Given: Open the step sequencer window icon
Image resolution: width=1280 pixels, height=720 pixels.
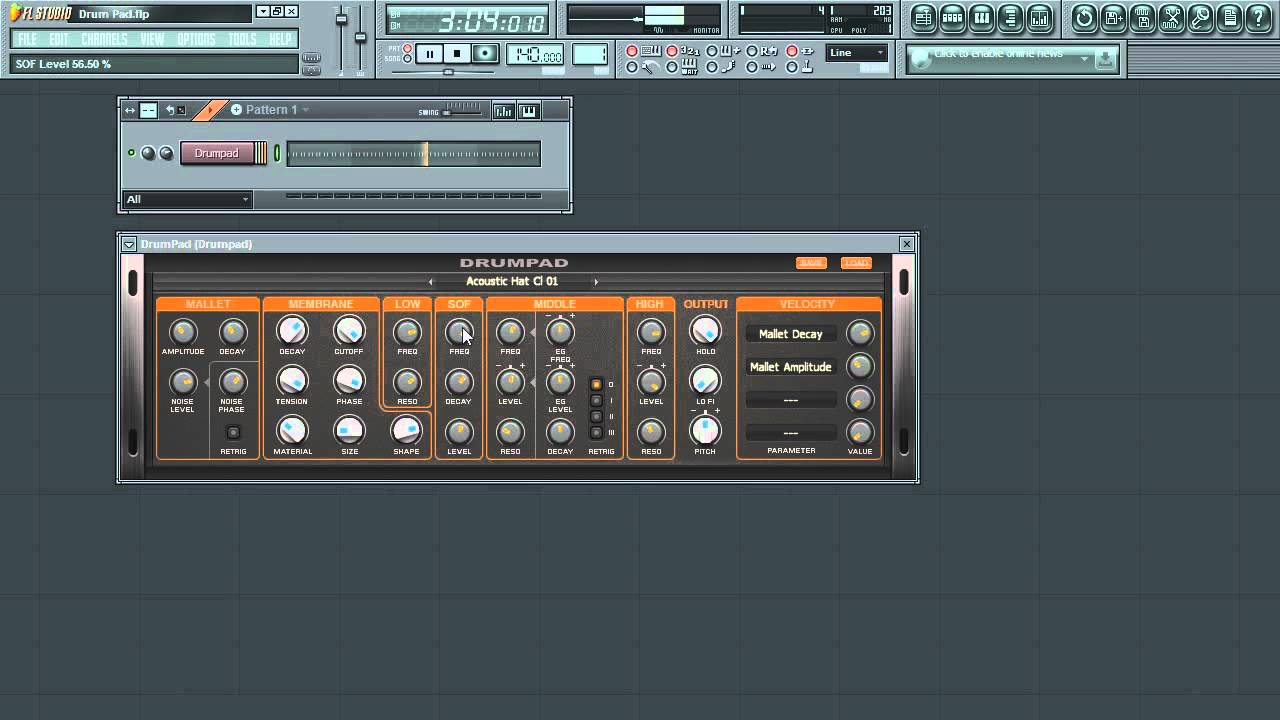Looking at the screenshot, I should (952, 18).
